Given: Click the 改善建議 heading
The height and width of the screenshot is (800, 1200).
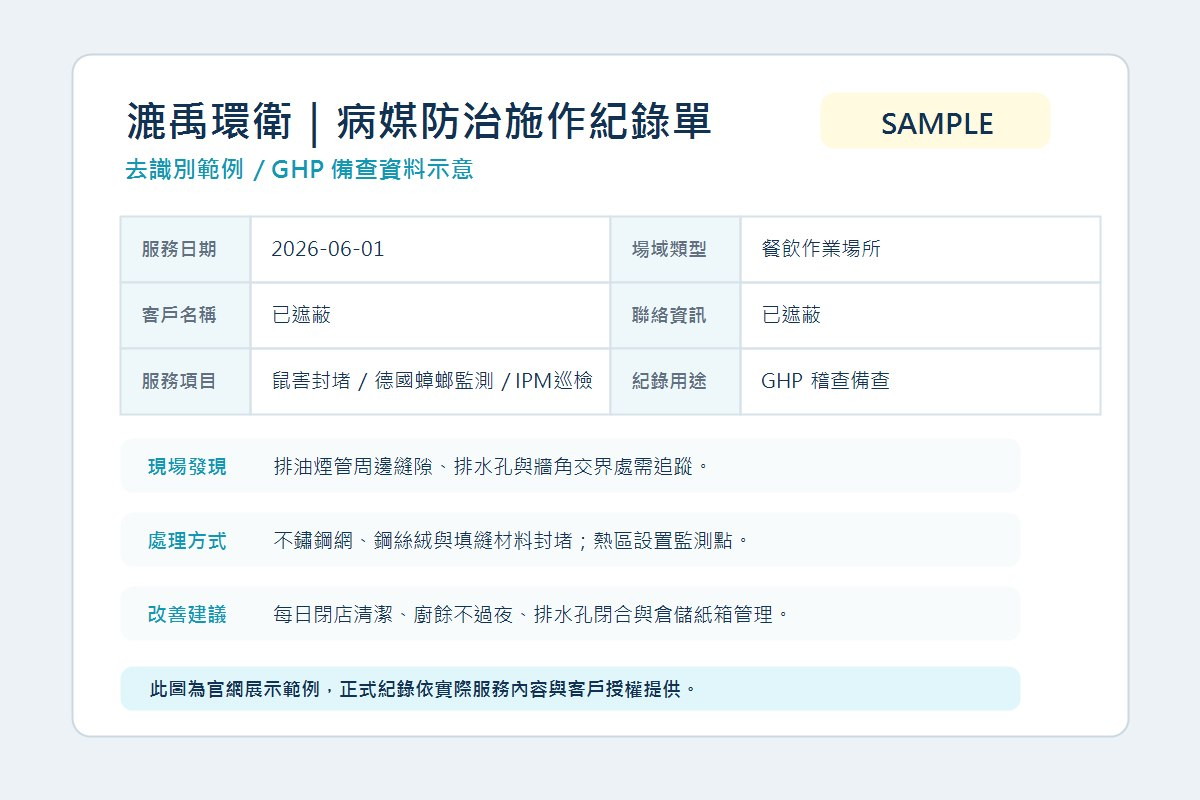Looking at the screenshot, I should click(187, 614).
